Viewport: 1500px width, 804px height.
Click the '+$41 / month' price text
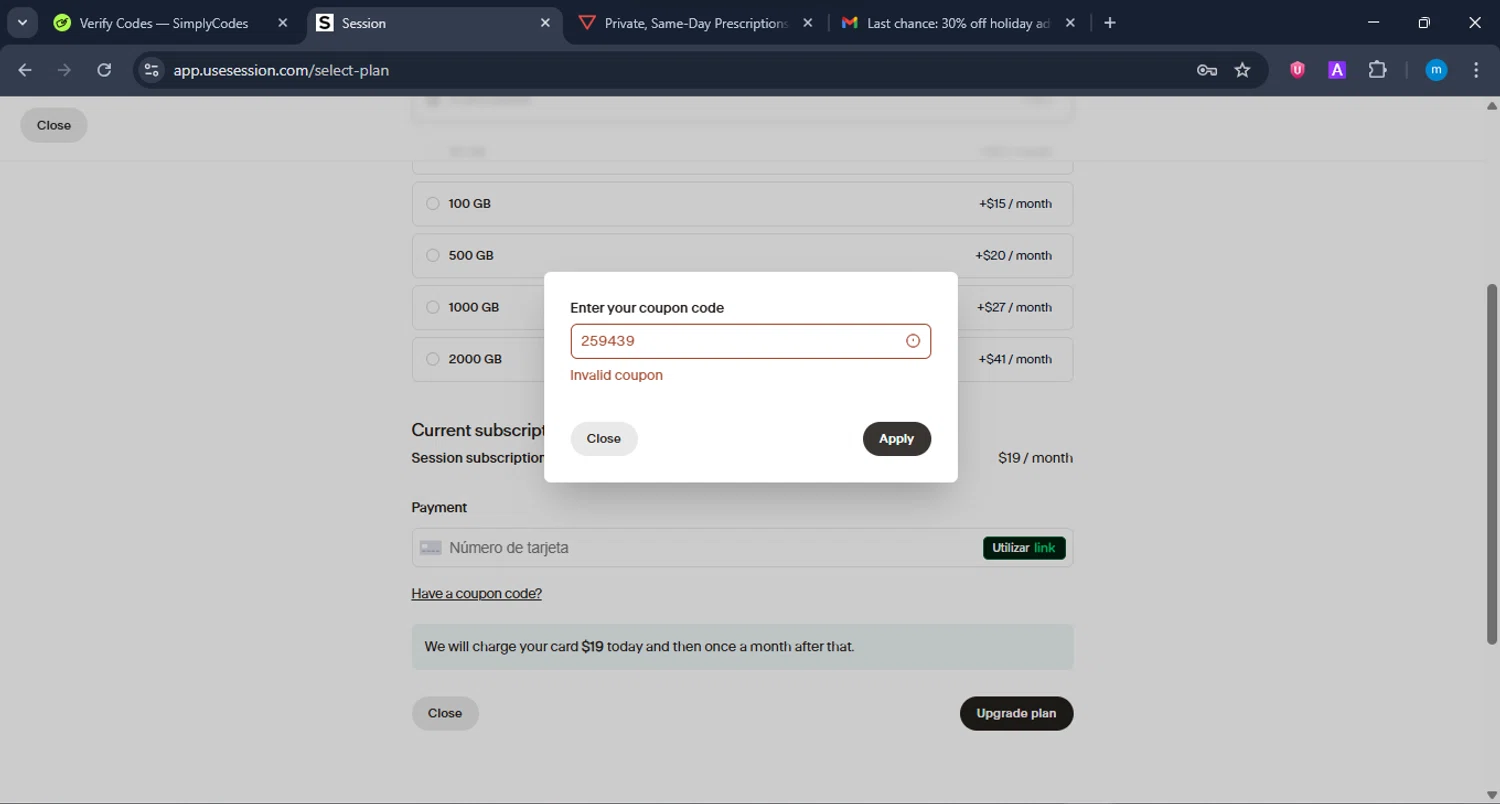click(x=1015, y=359)
